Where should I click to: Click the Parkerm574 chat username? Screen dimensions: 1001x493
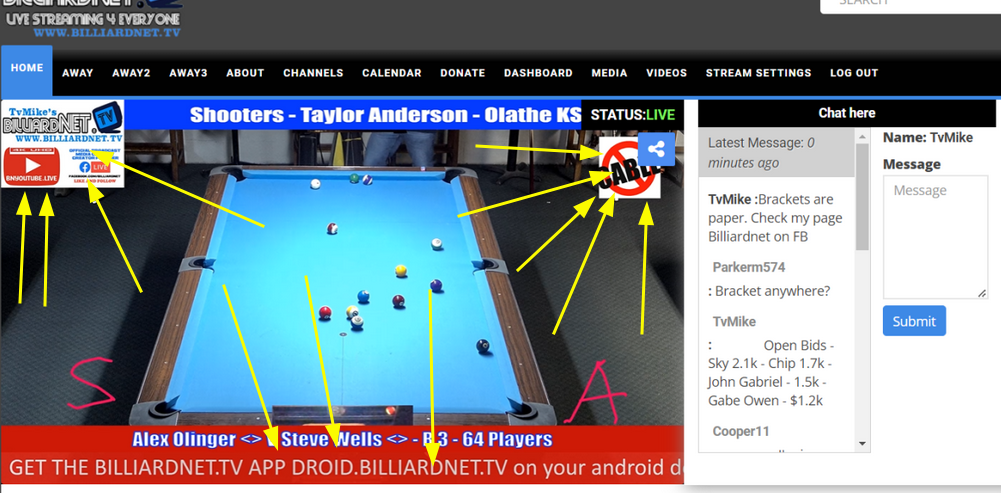(749, 267)
